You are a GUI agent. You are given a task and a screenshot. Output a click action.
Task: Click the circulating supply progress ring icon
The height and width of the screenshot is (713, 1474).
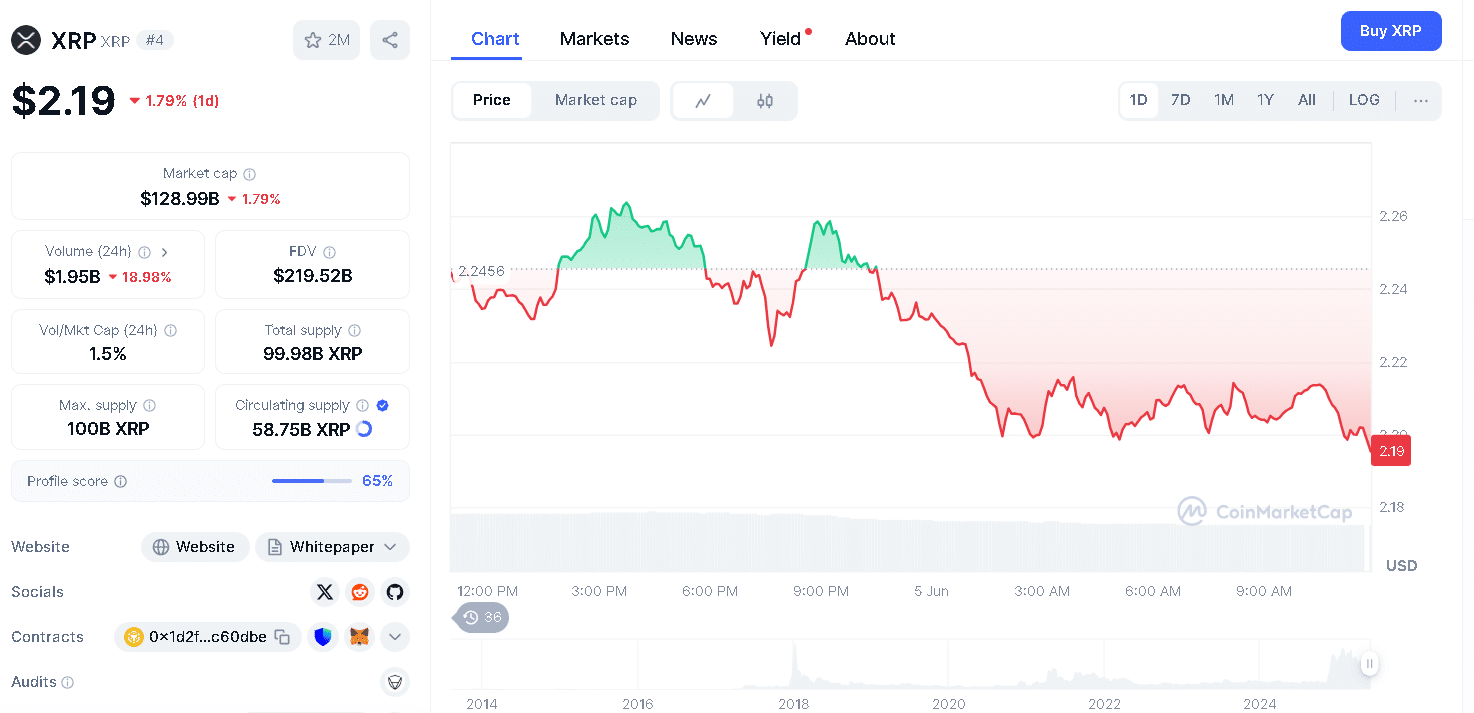[364, 429]
